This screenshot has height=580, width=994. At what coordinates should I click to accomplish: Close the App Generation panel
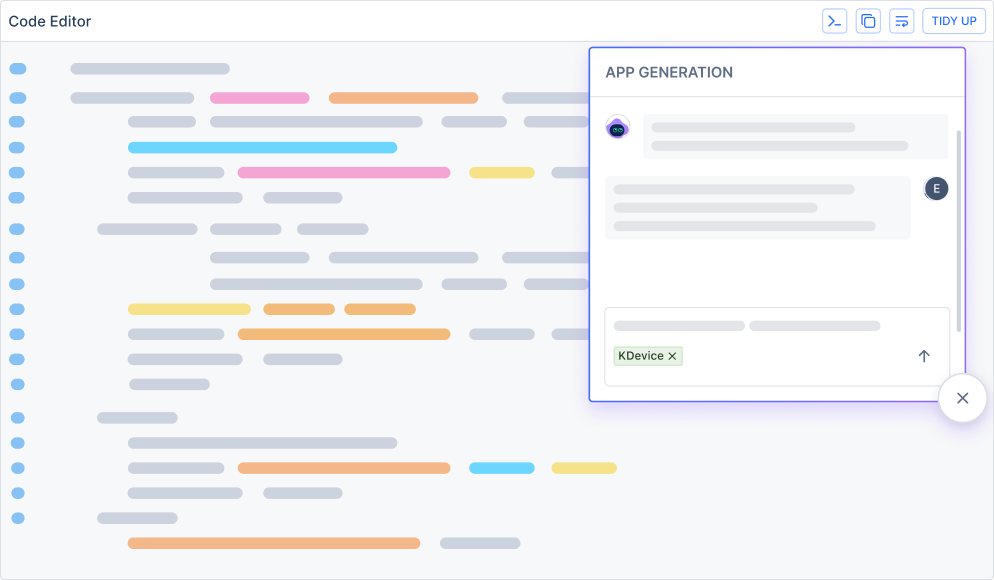(962, 398)
